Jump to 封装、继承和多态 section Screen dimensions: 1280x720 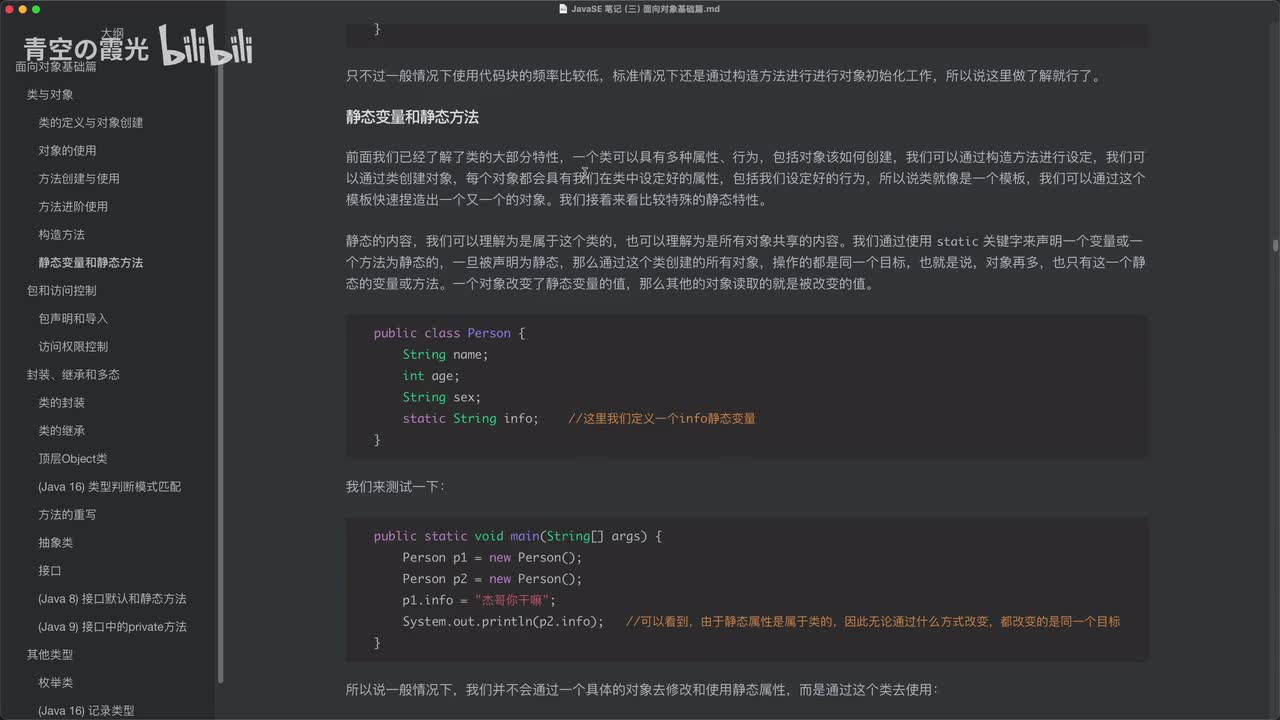pos(73,375)
